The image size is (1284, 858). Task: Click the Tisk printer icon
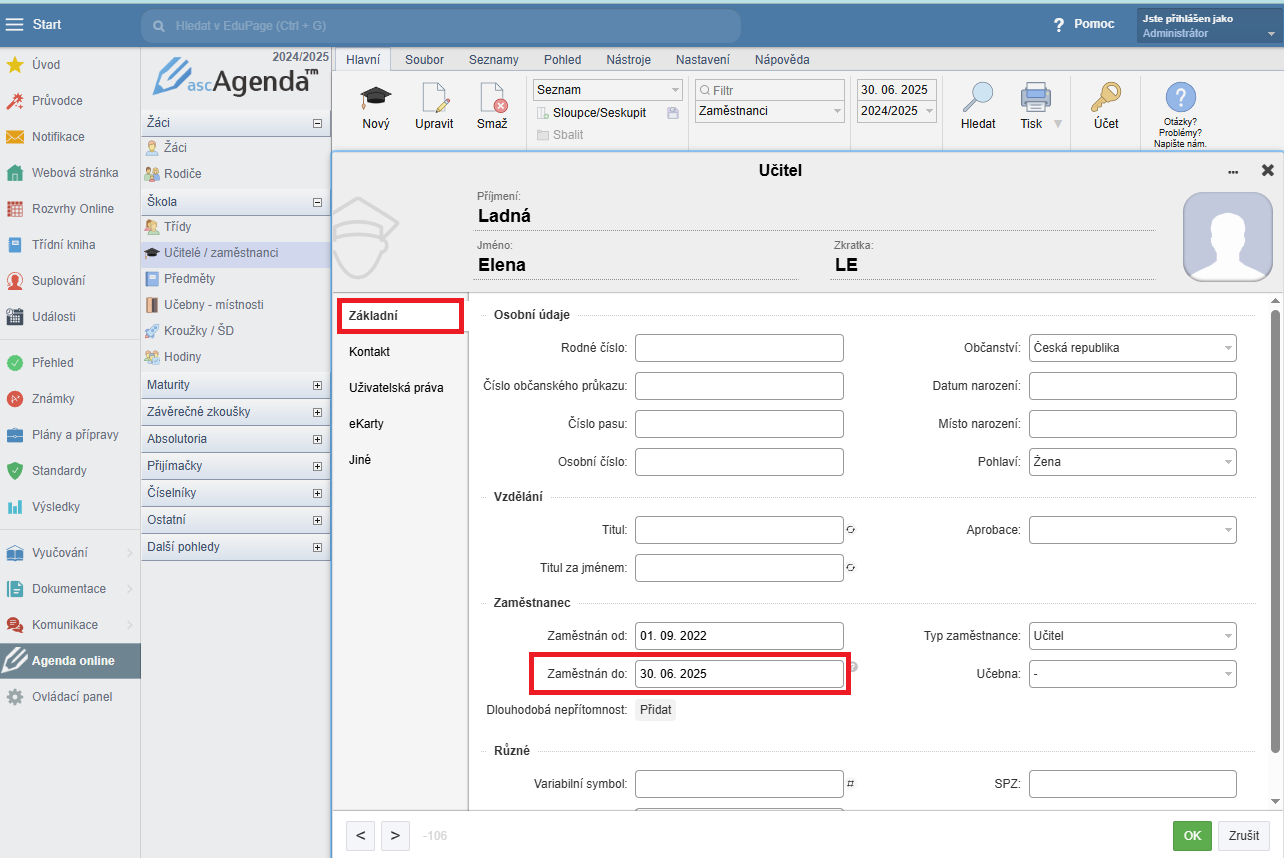(x=1035, y=97)
